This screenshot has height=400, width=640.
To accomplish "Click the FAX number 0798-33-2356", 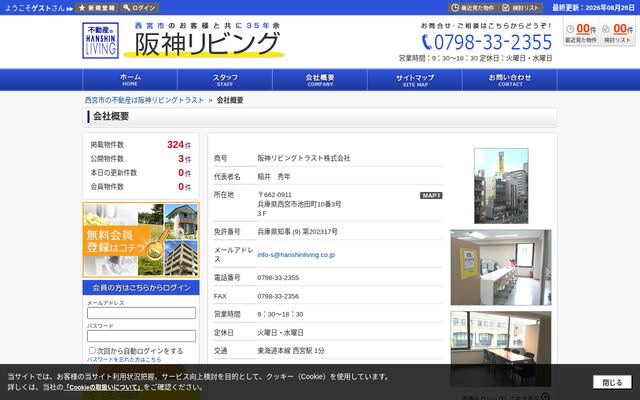I will click(x=278, y=296).
